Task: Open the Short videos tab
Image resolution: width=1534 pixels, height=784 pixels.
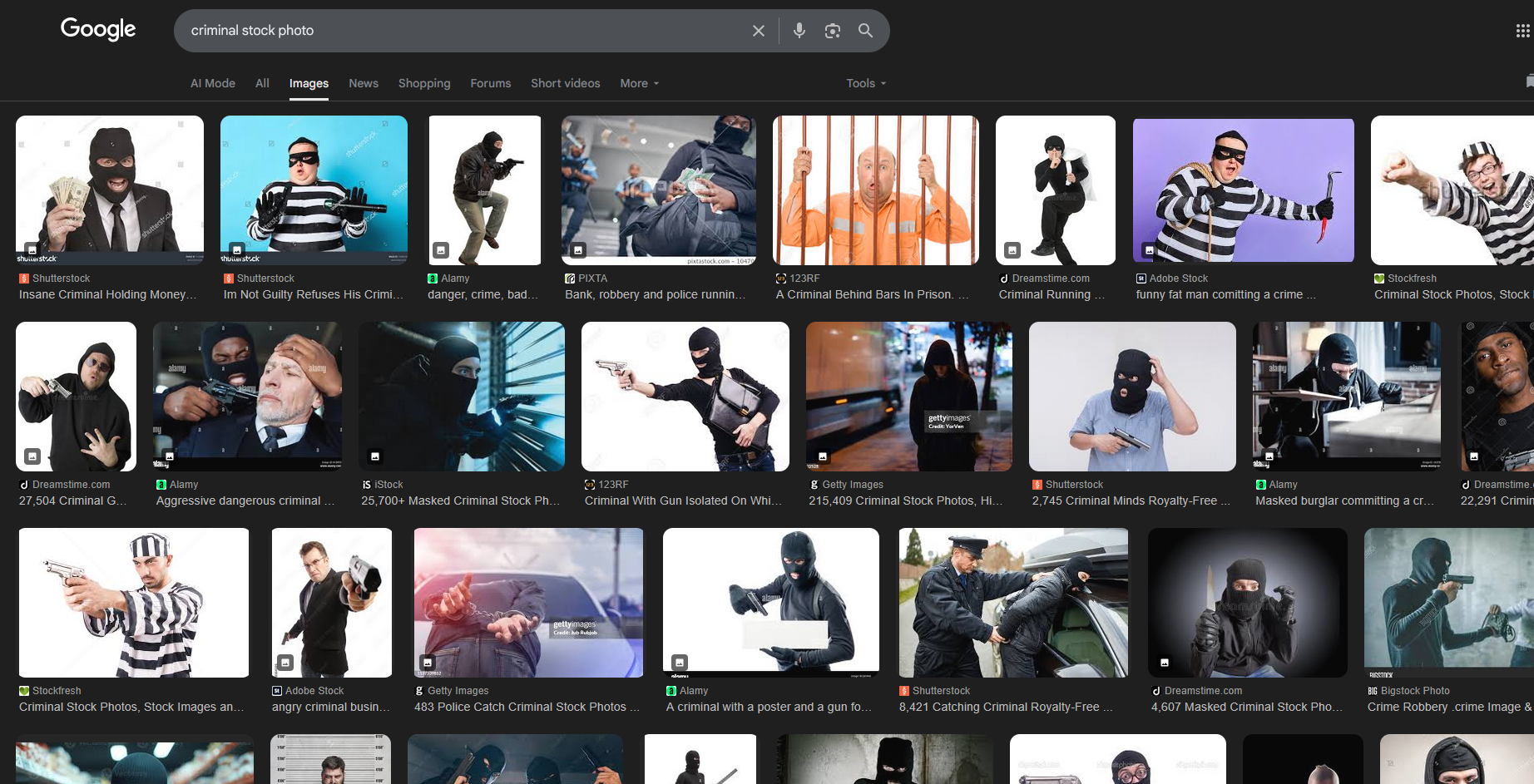Action: point(566,83)
